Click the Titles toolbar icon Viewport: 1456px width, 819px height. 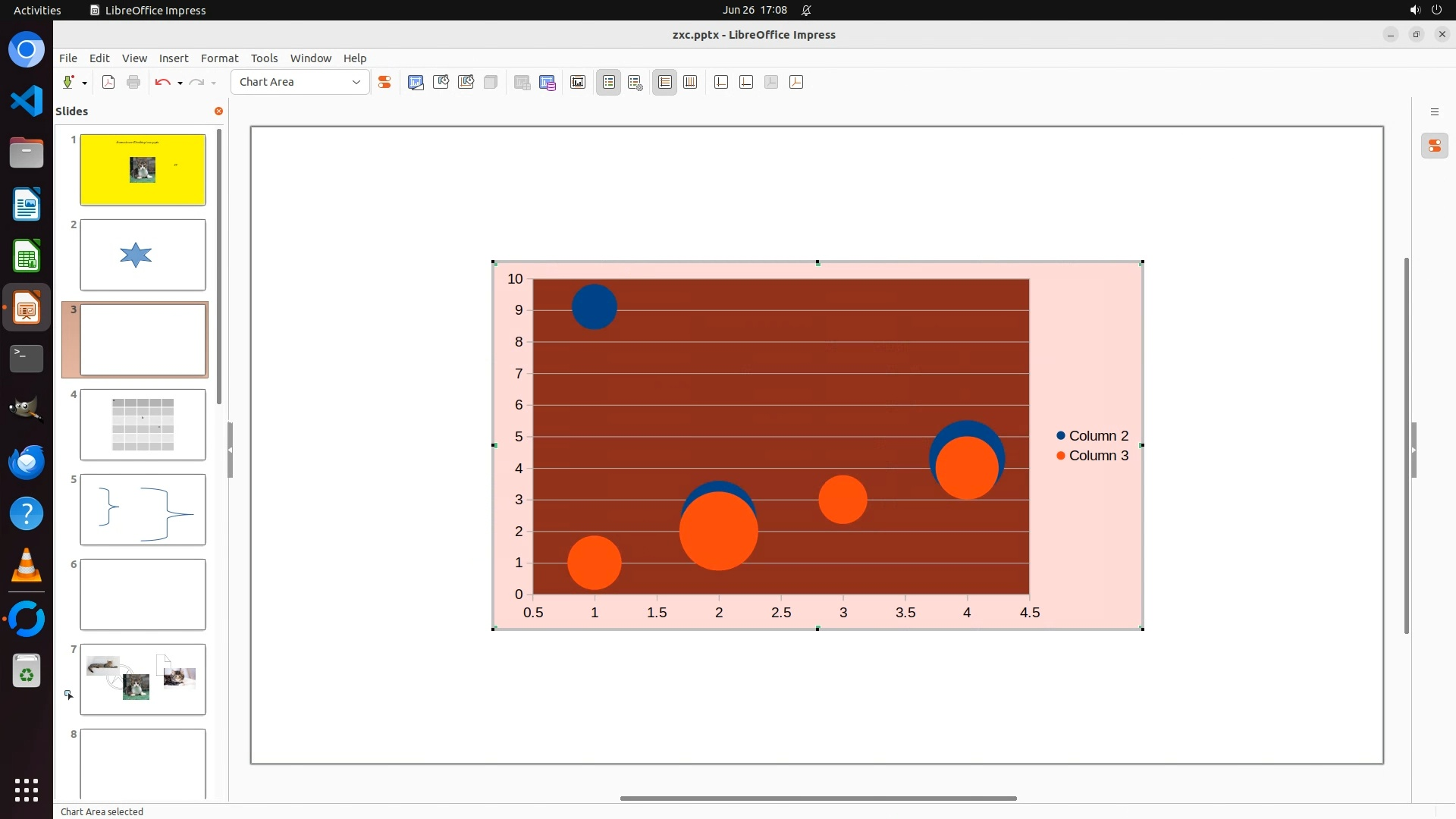coord(578,82)
